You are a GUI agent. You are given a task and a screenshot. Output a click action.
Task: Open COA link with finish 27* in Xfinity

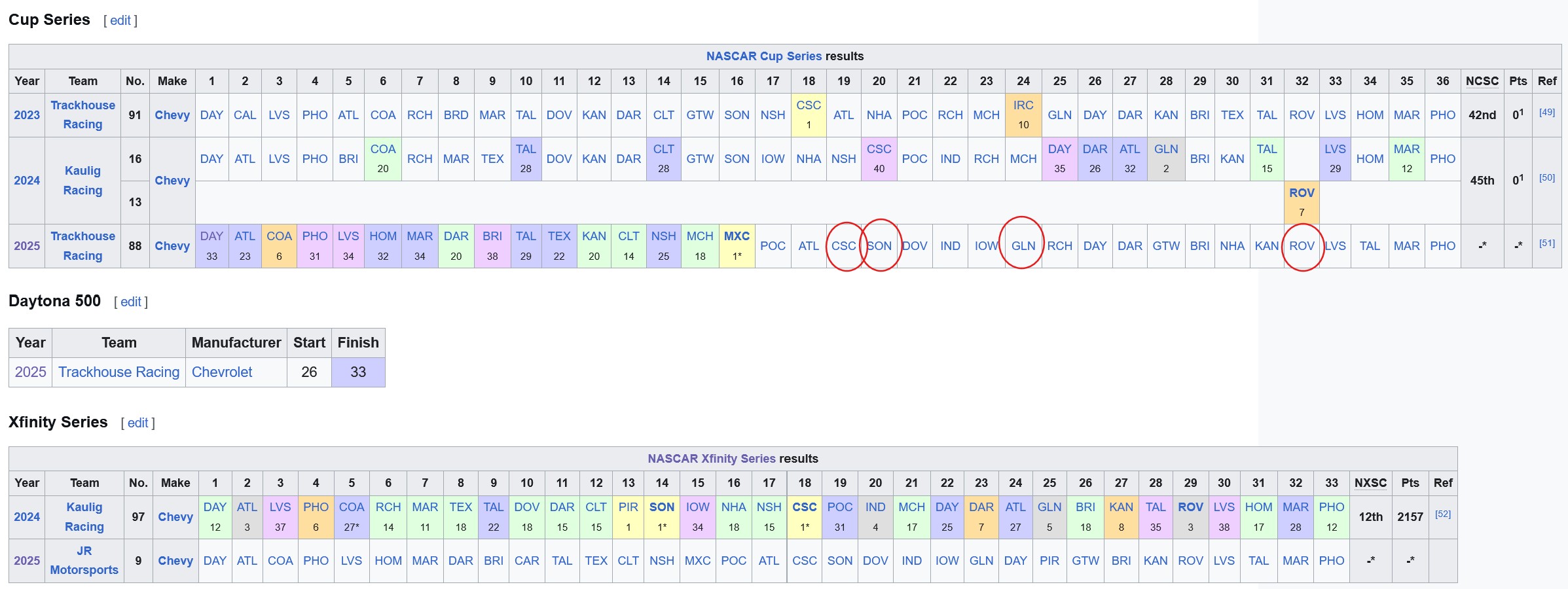click(352, 507)
